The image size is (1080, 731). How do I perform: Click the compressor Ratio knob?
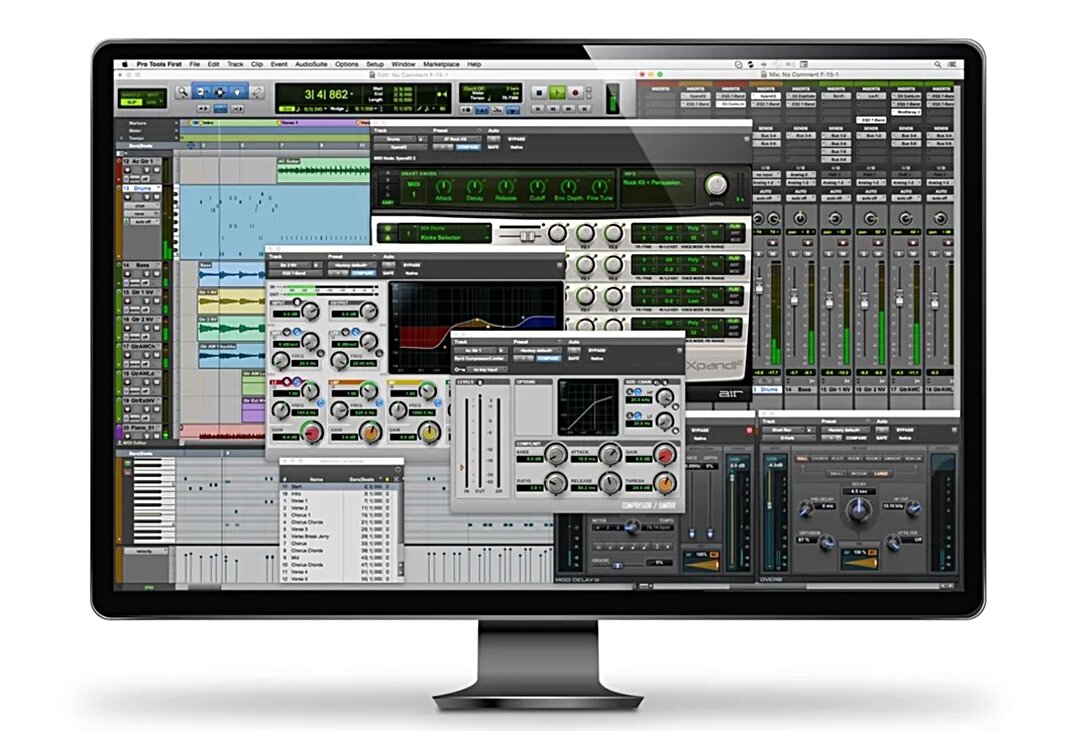[556, 483]
